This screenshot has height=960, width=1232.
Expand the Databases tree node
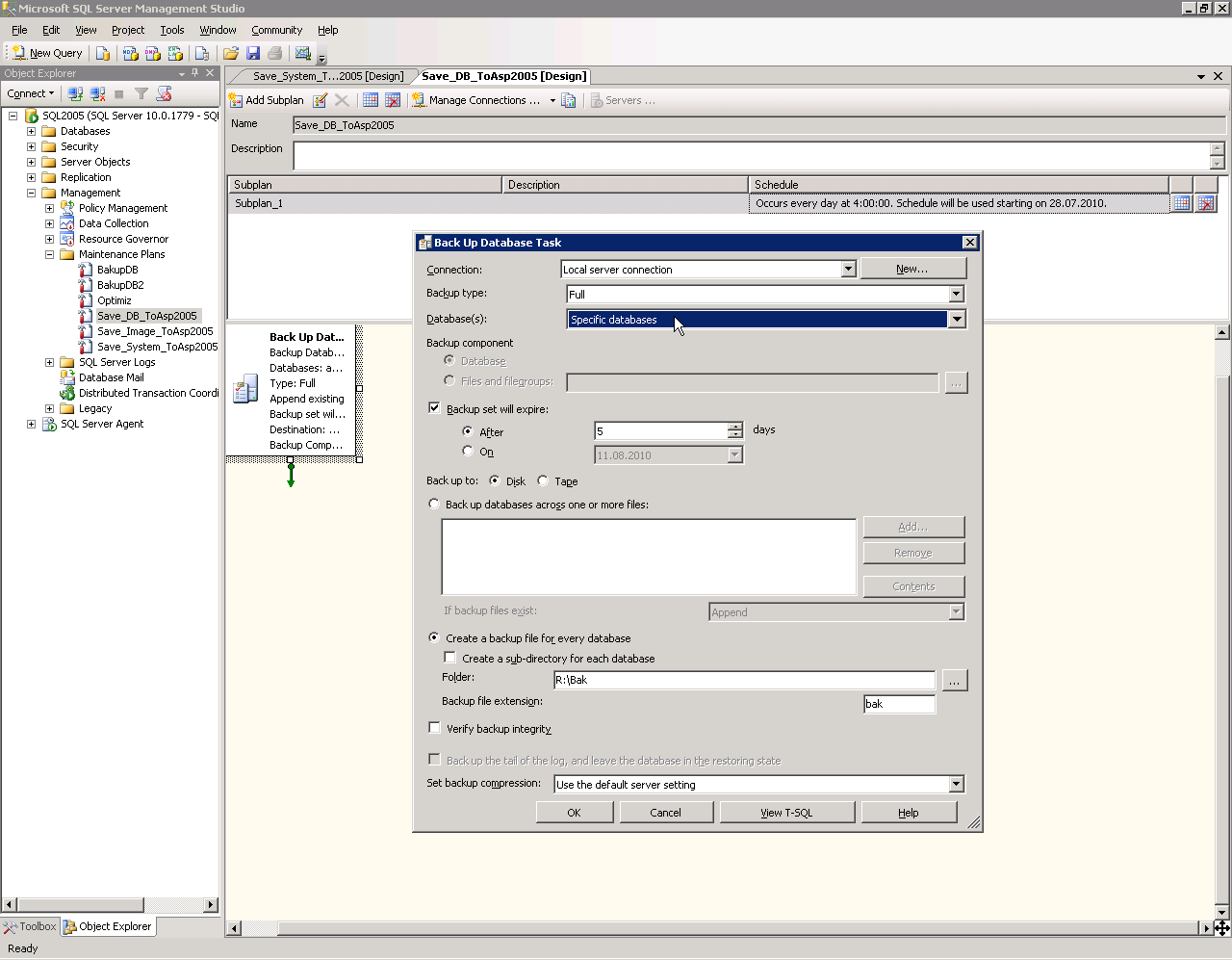[x=31, y=131]
